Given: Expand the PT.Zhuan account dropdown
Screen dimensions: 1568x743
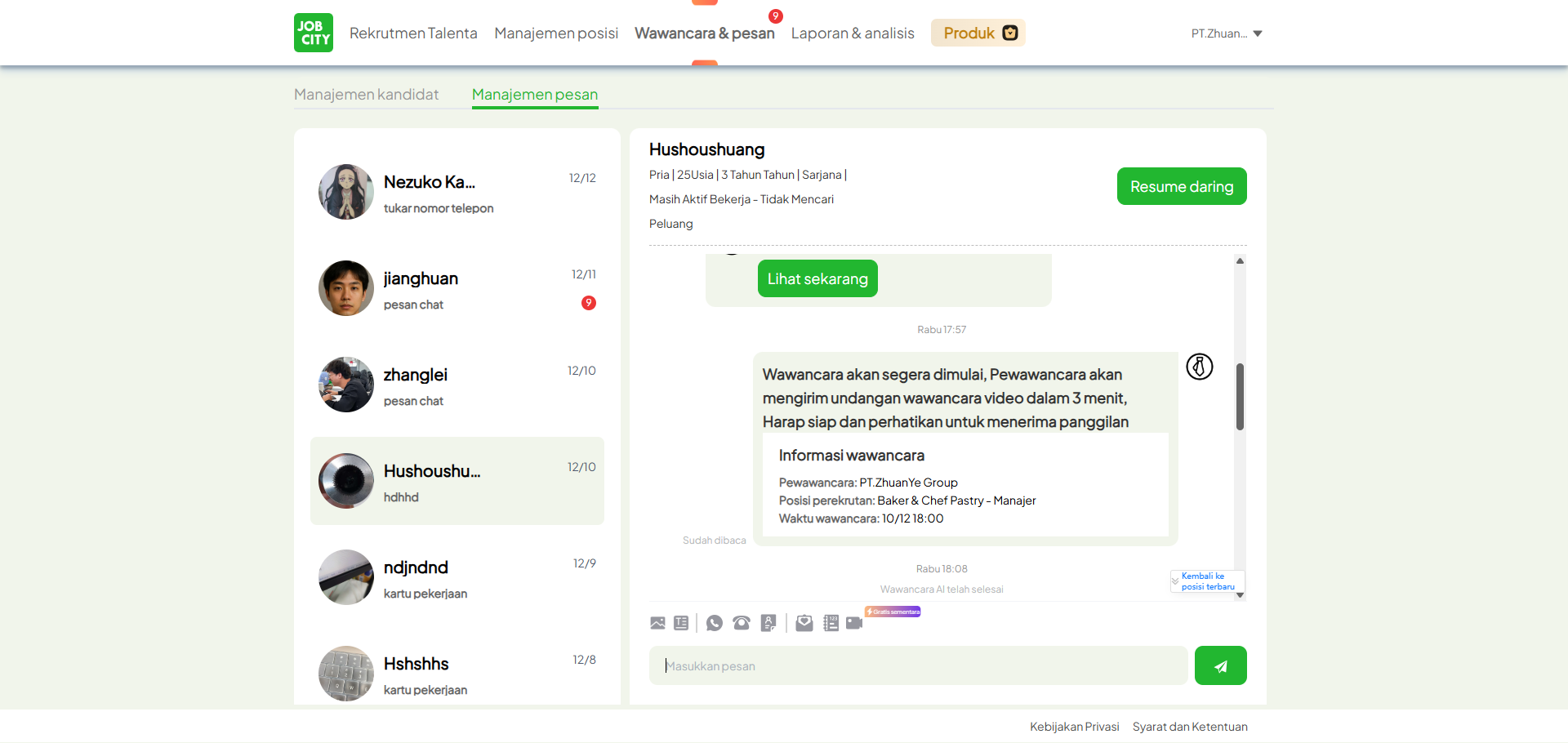Looking at the screenshot, I should (x=1227, y=33).
